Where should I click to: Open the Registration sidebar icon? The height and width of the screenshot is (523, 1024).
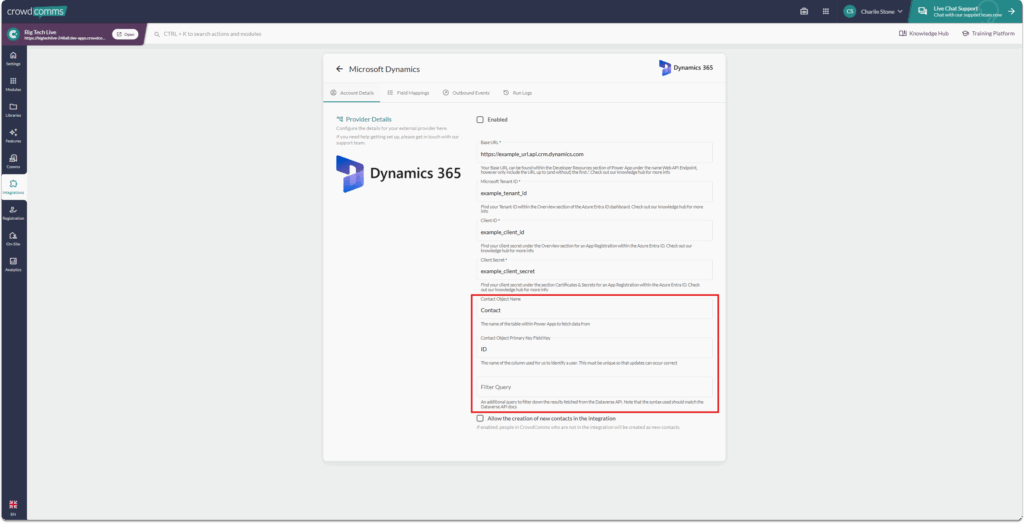13,212
